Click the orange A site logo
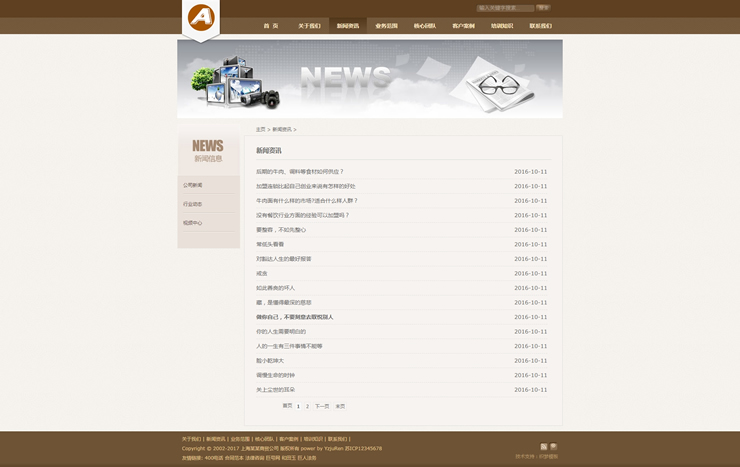This screenshot has width=740, height=467. click(201, 18)
